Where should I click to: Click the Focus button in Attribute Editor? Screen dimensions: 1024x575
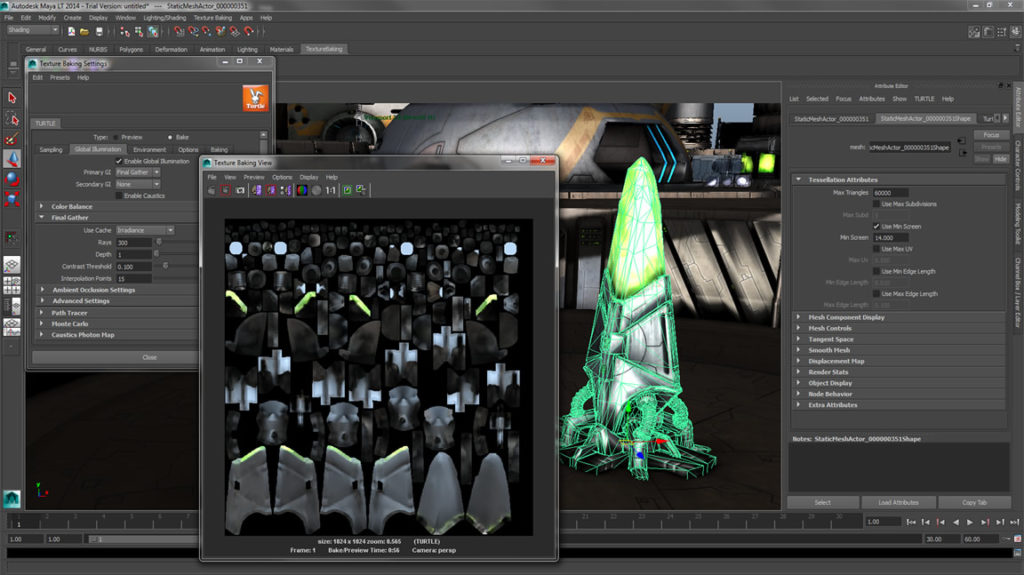[x=991, y=135]
